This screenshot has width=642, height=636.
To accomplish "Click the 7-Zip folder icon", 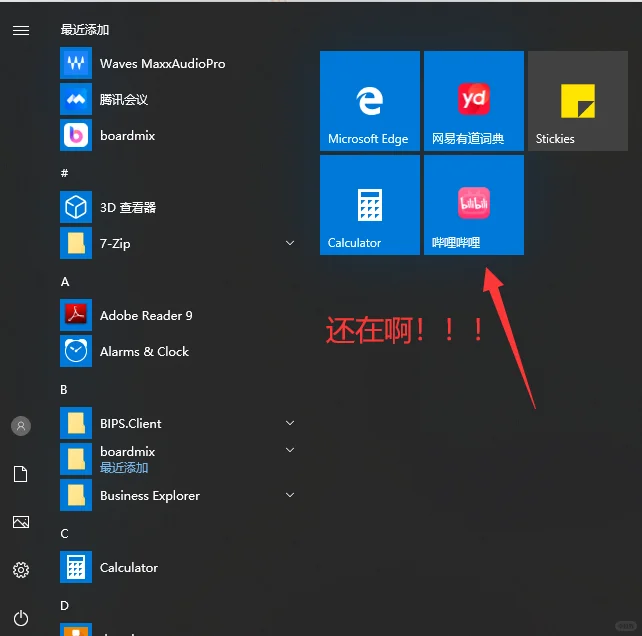I will point(76,243).
